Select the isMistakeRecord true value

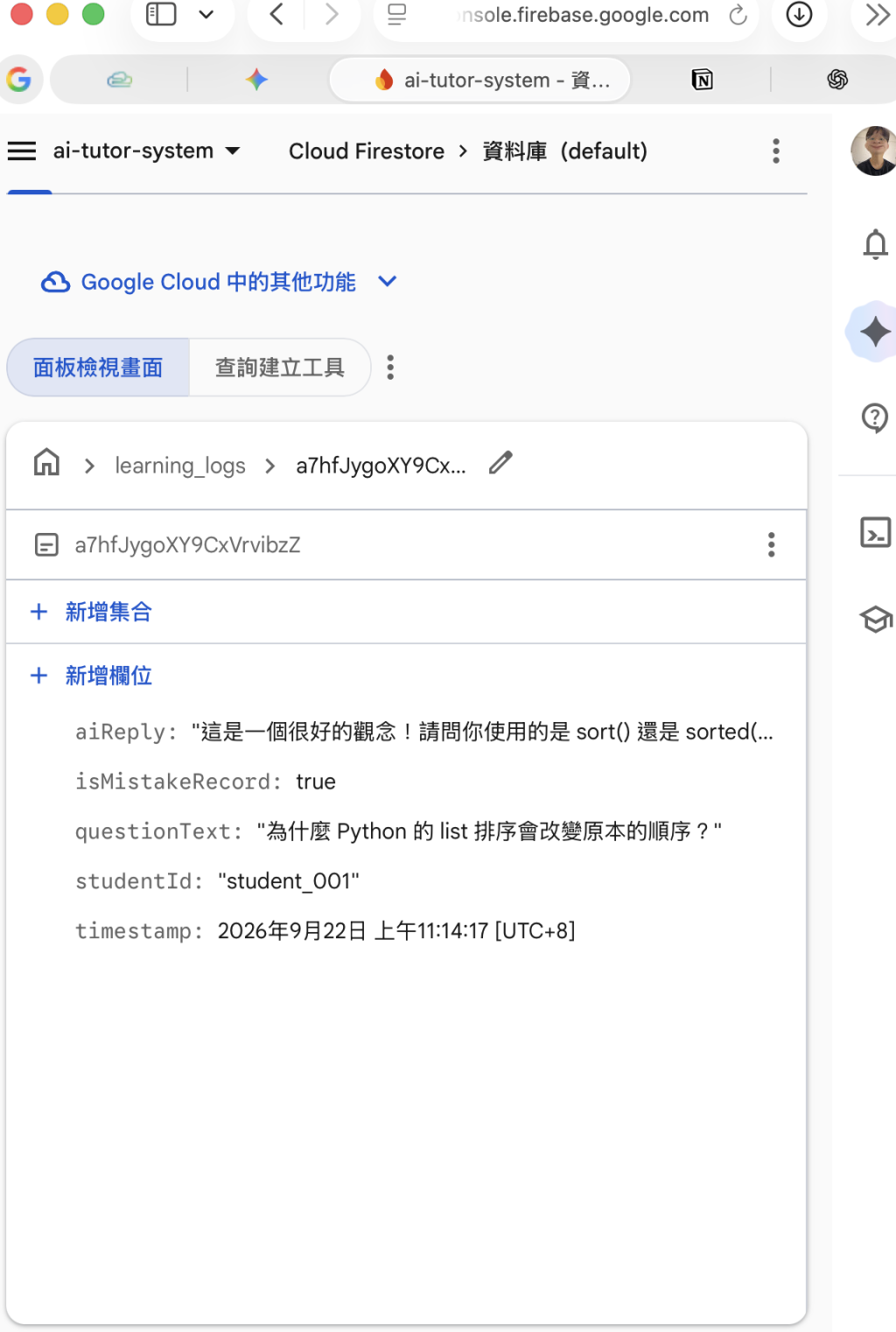click(x=316, y=782)
